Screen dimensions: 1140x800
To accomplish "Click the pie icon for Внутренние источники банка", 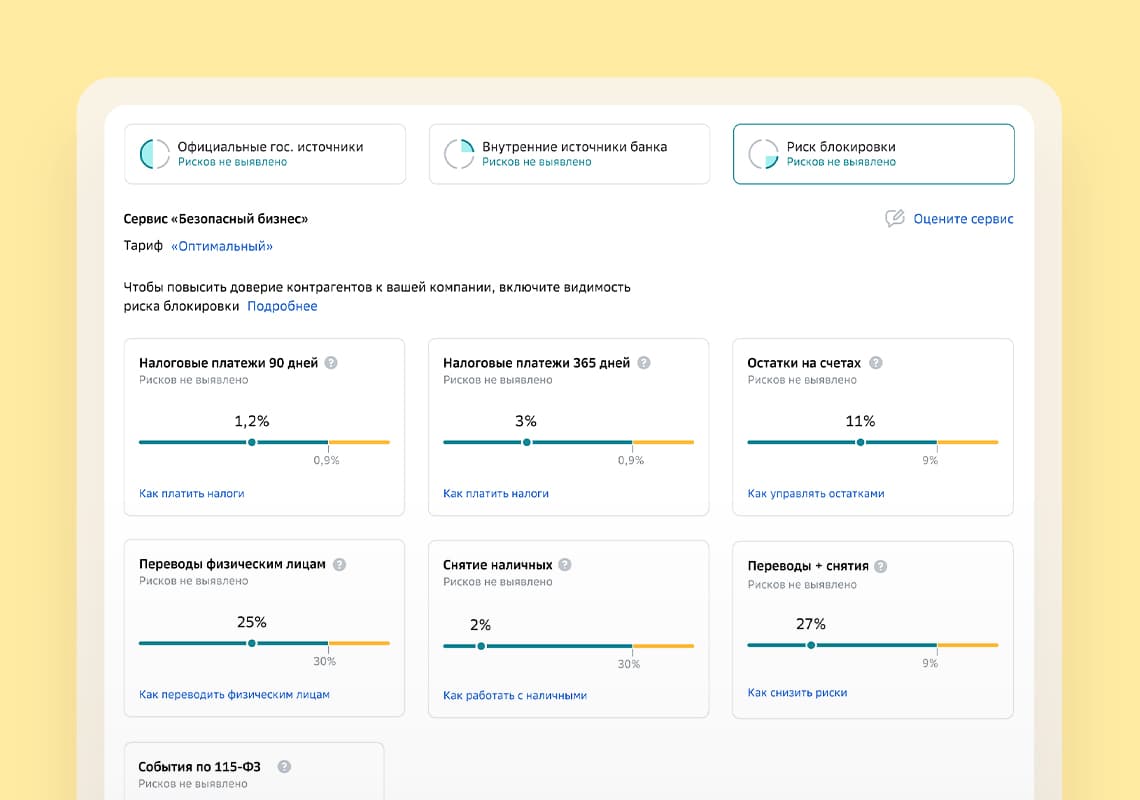I will click(x=459, y=153).
